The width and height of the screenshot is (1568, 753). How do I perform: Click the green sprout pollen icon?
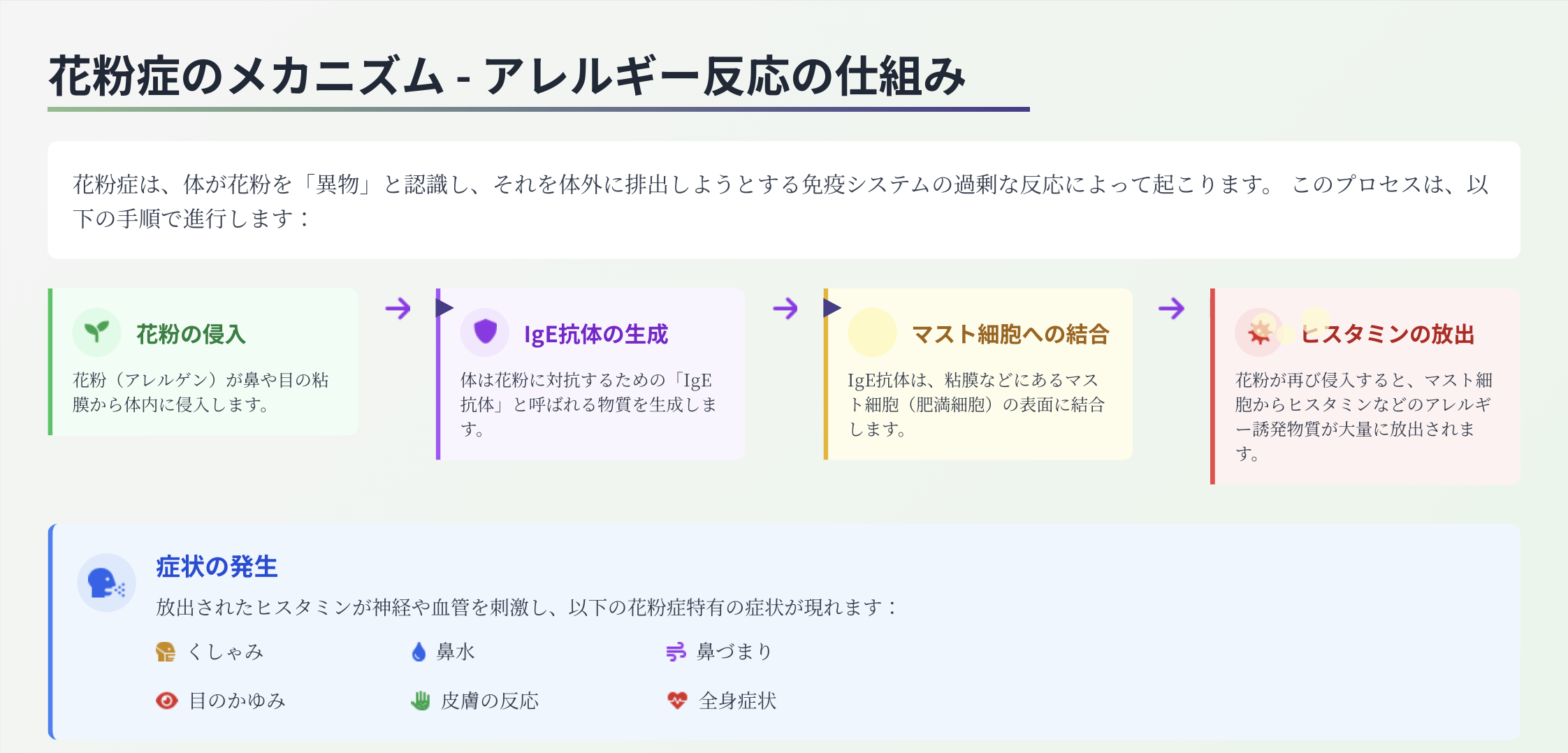96,332
